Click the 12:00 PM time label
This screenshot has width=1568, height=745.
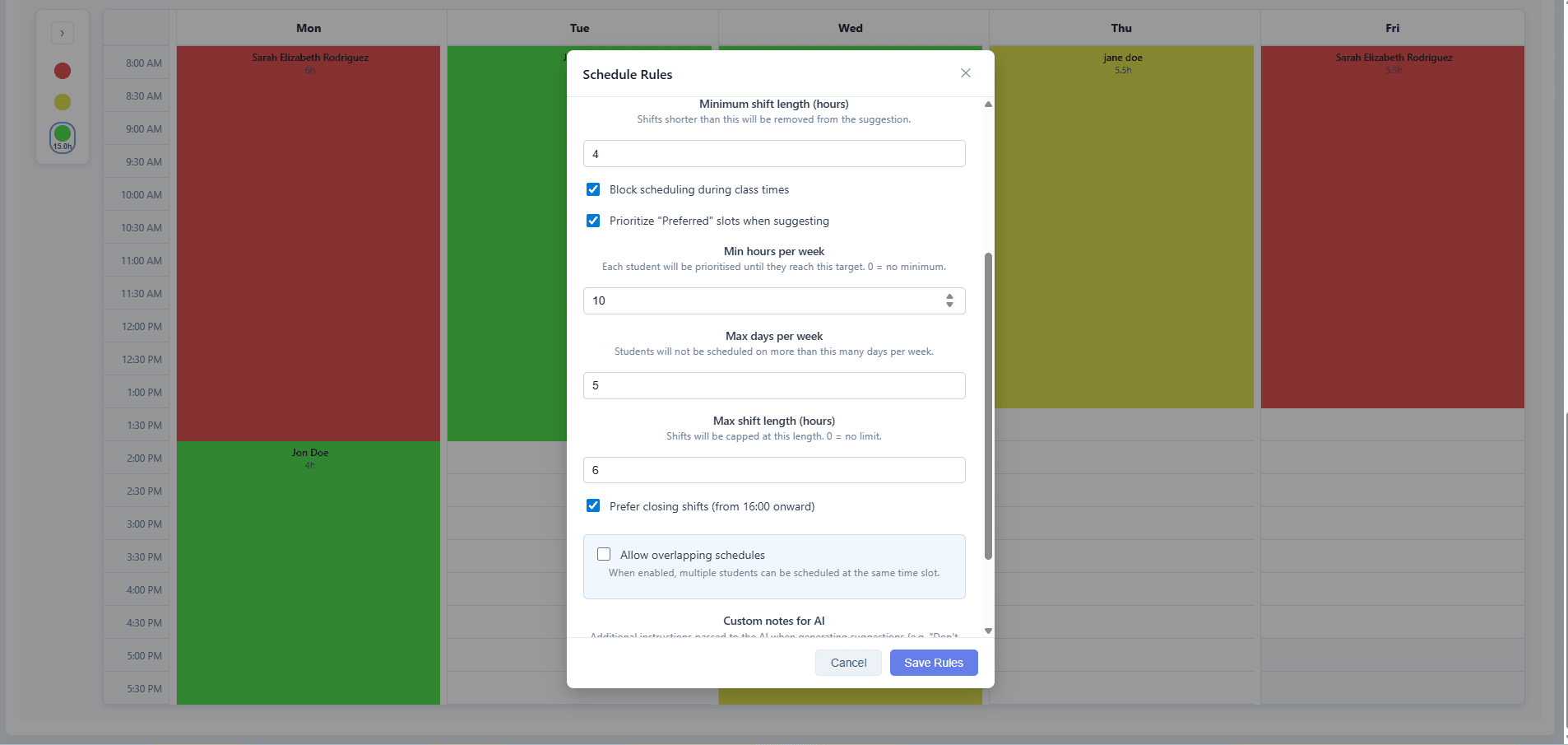(x=141, y=327)
